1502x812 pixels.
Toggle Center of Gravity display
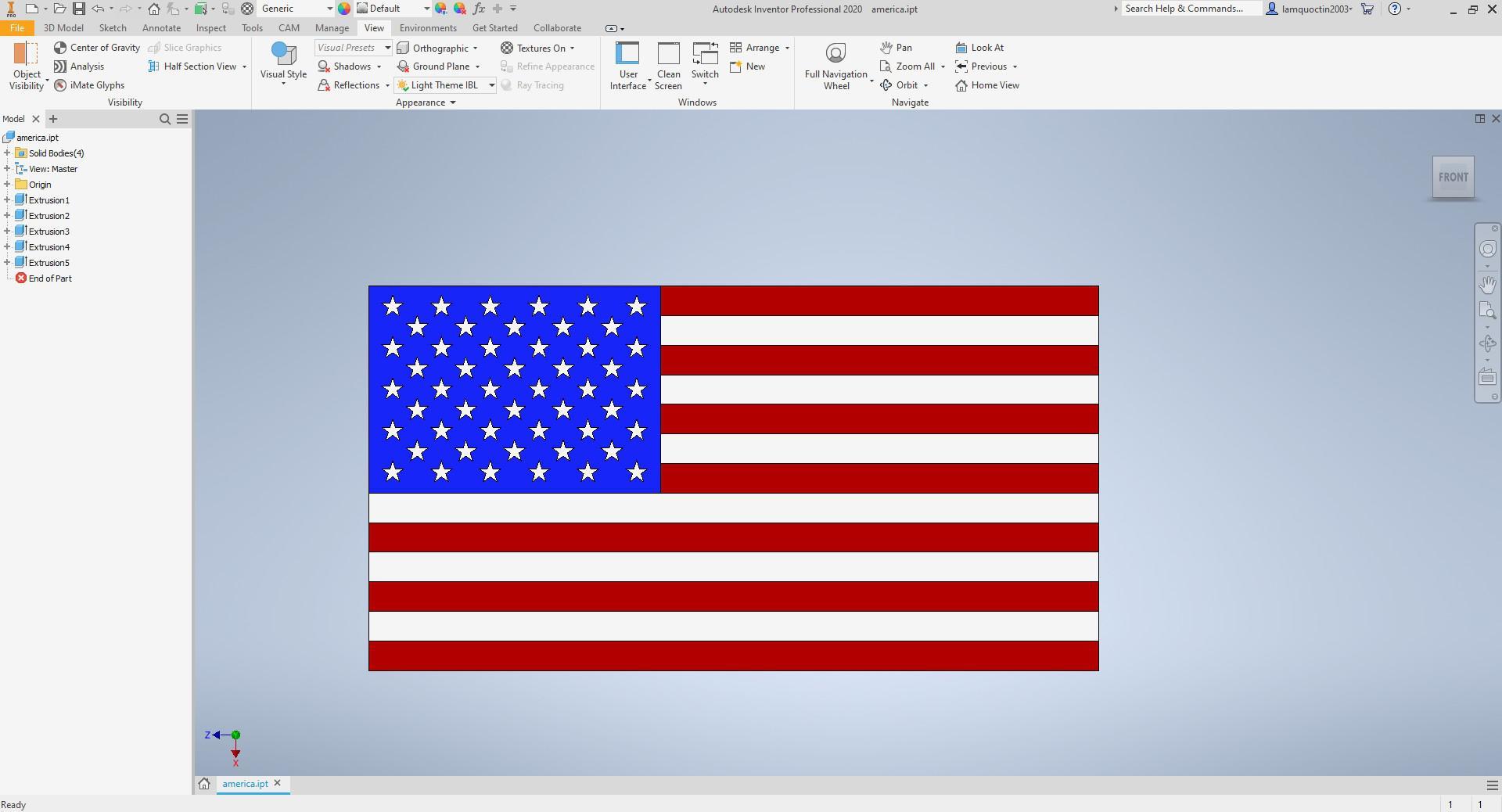coord(97,48)
